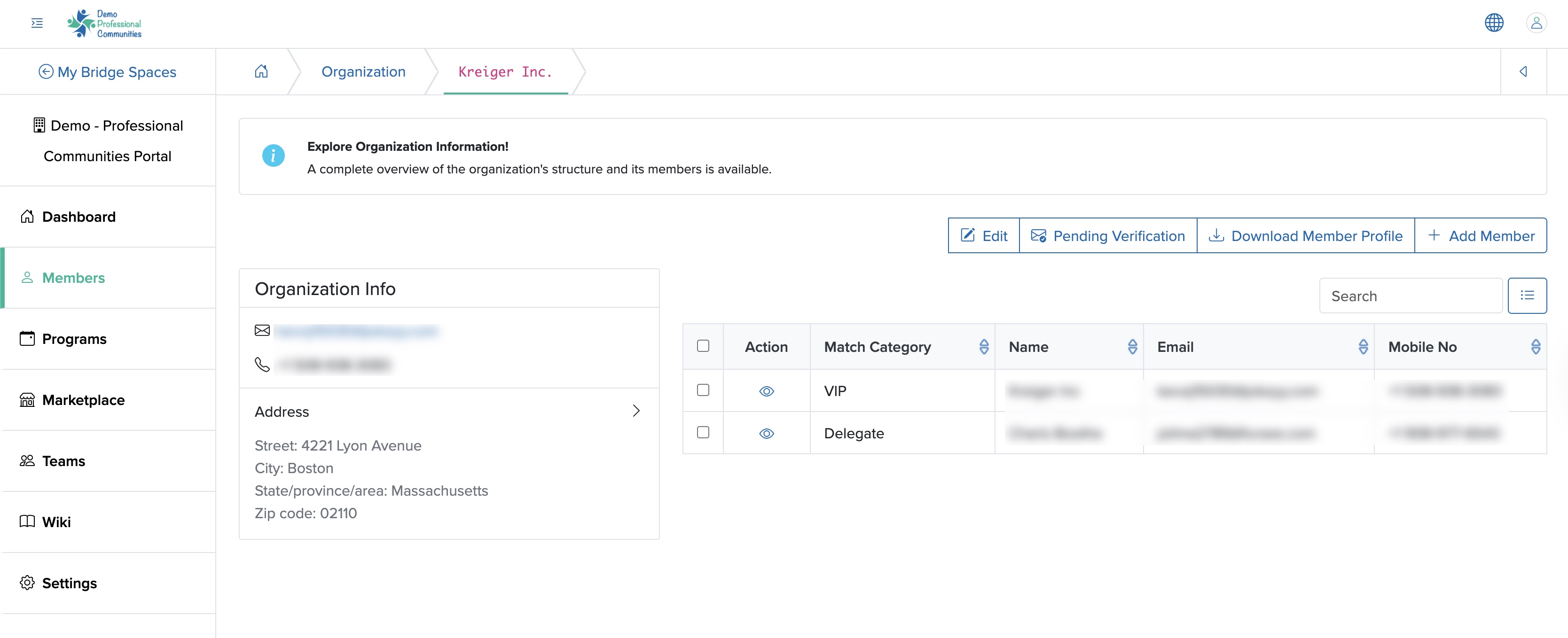The image size is (1568, 638).
Task: Click the Explore Organization Information! heading
Action: tap(408, 147)
